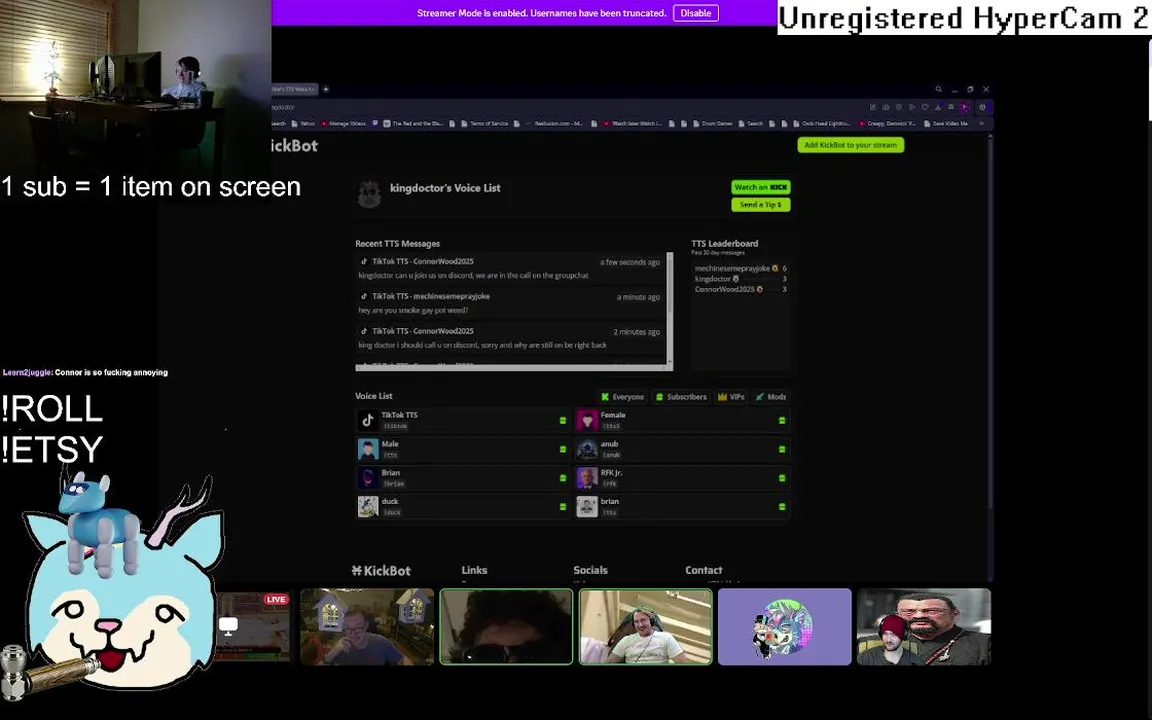Screen dimensions: 1152x720
Task: Click the KickBot header logo
Action: 294,145
